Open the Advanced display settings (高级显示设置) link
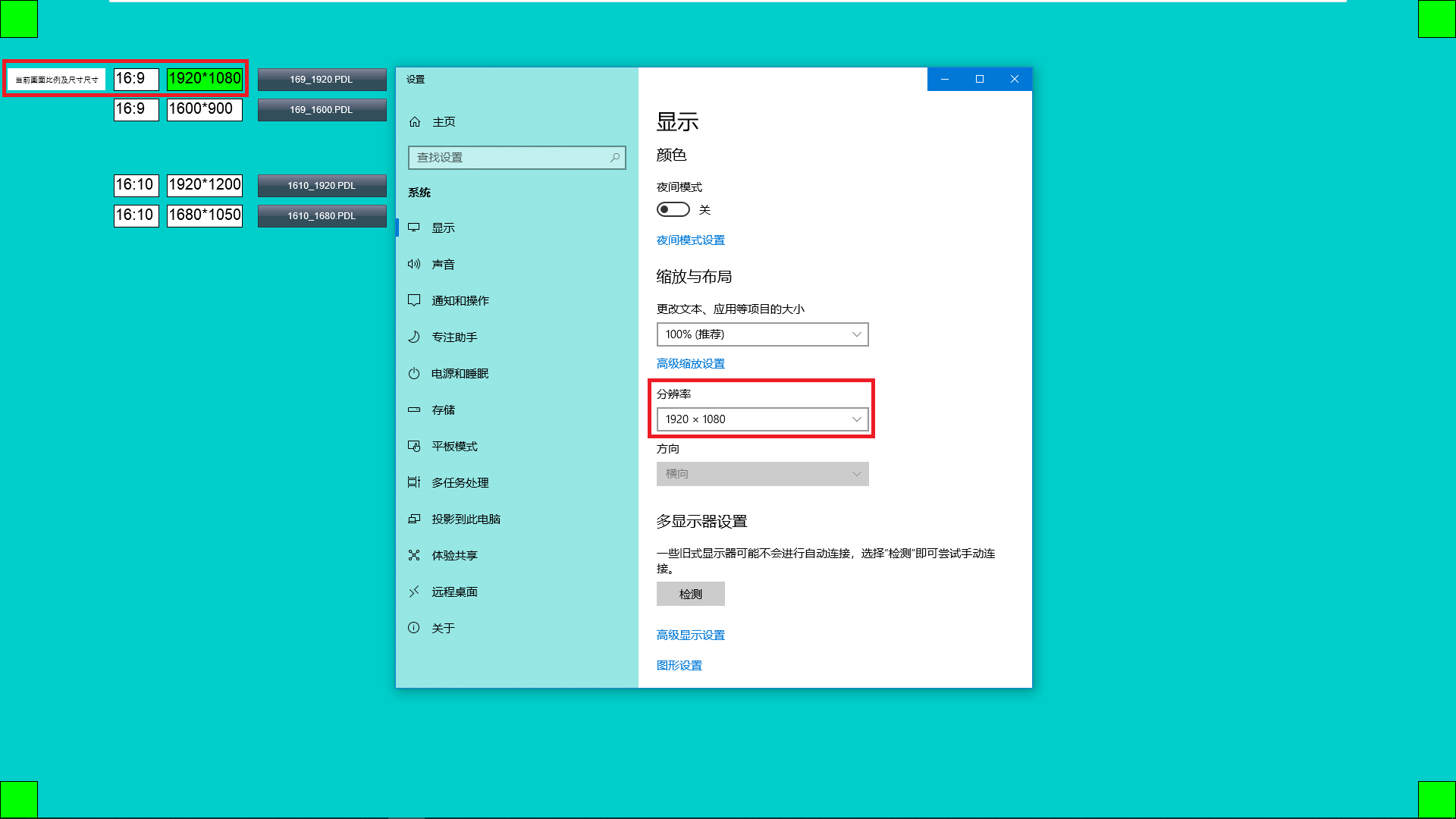The image size is (1456, 819). tap(690, 635)
